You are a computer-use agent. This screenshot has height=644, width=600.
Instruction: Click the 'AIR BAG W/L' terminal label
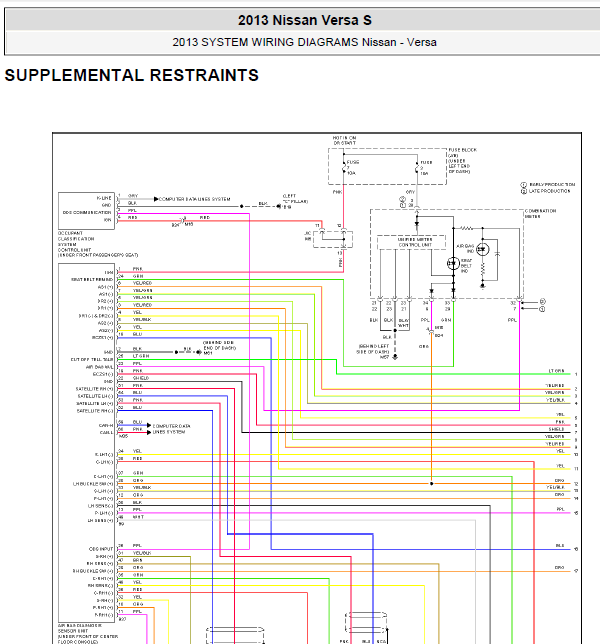coord(99,367)
